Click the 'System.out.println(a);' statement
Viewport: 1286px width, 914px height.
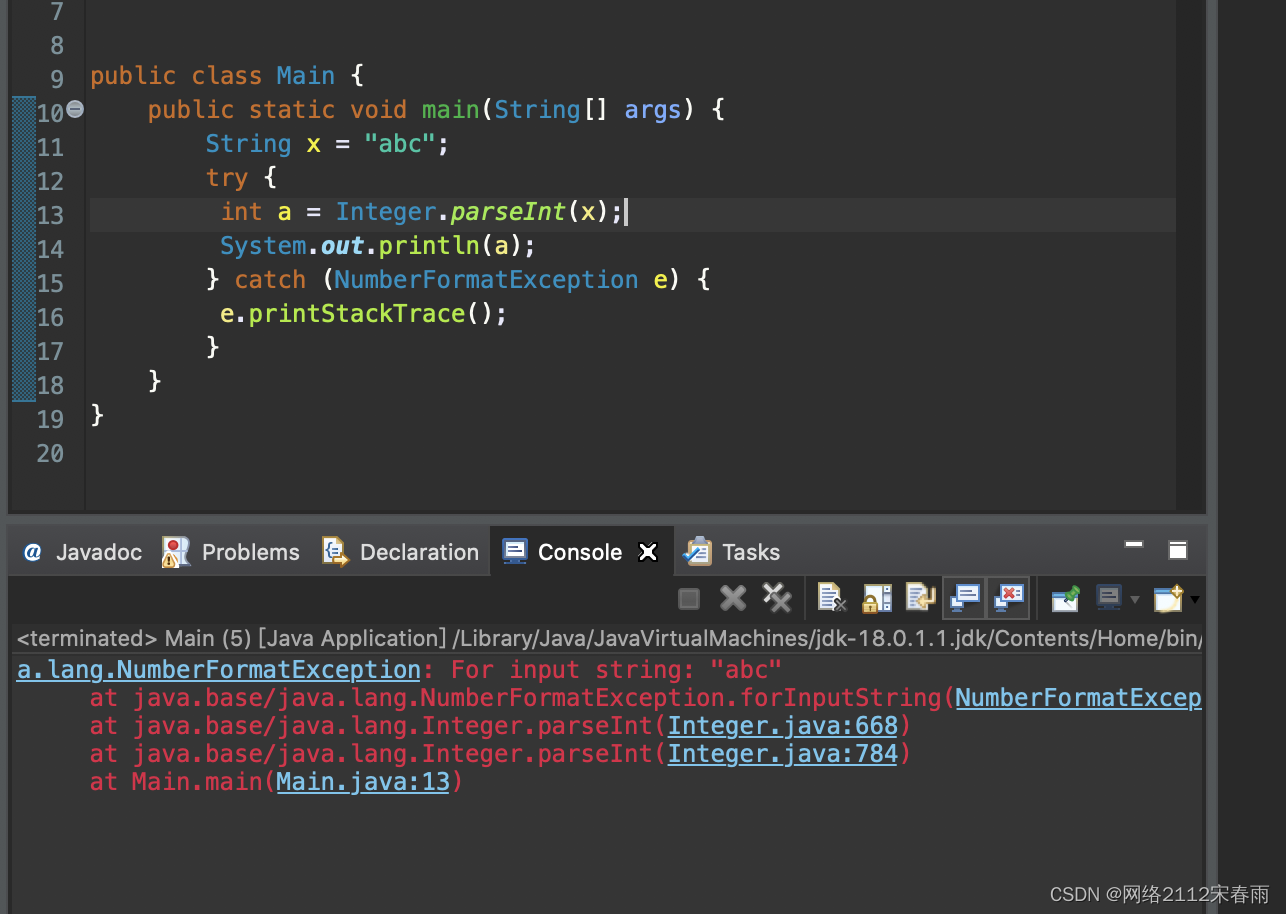pyautogui.click(x=378, y=246)
